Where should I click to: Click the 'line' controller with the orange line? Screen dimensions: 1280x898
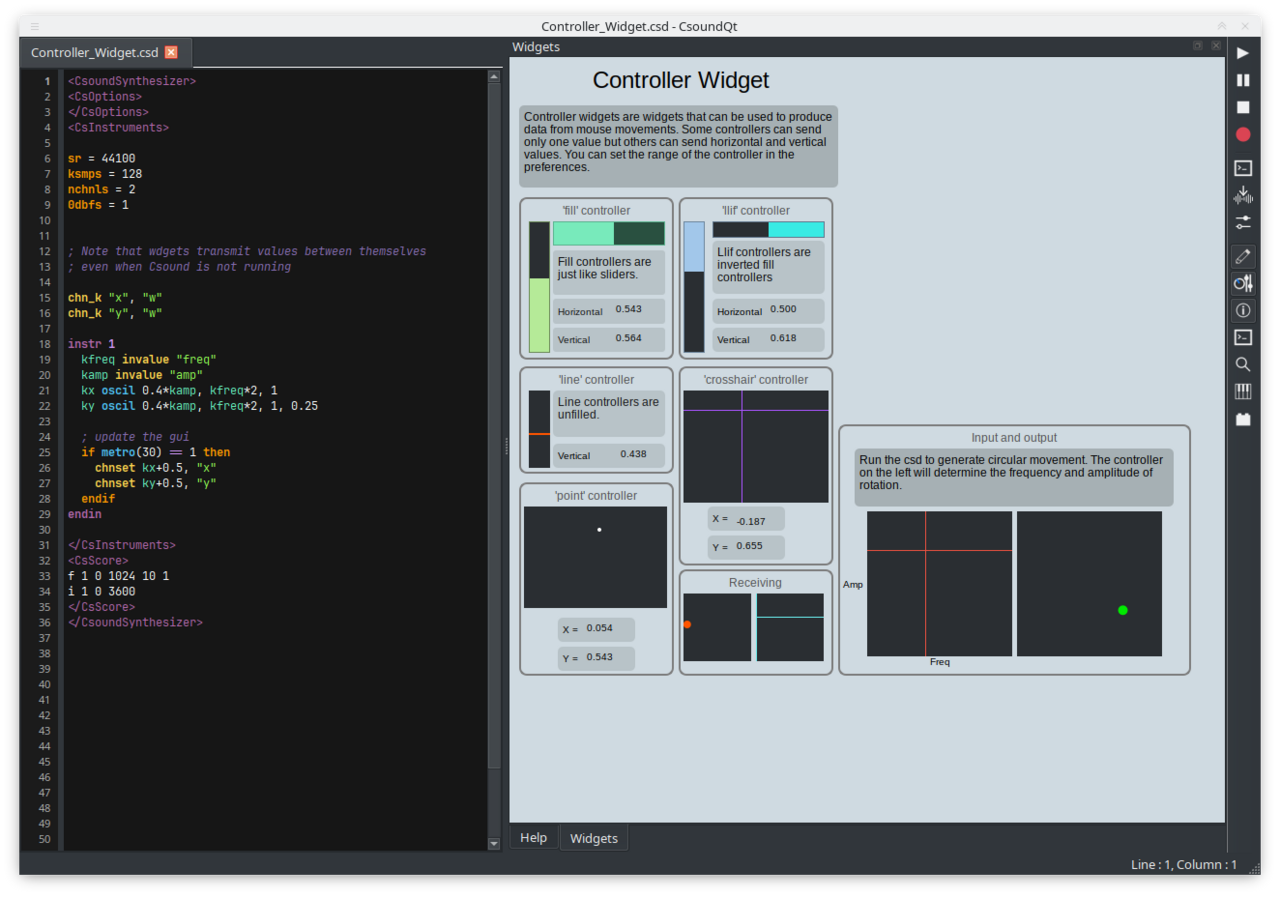click(539, 429)
